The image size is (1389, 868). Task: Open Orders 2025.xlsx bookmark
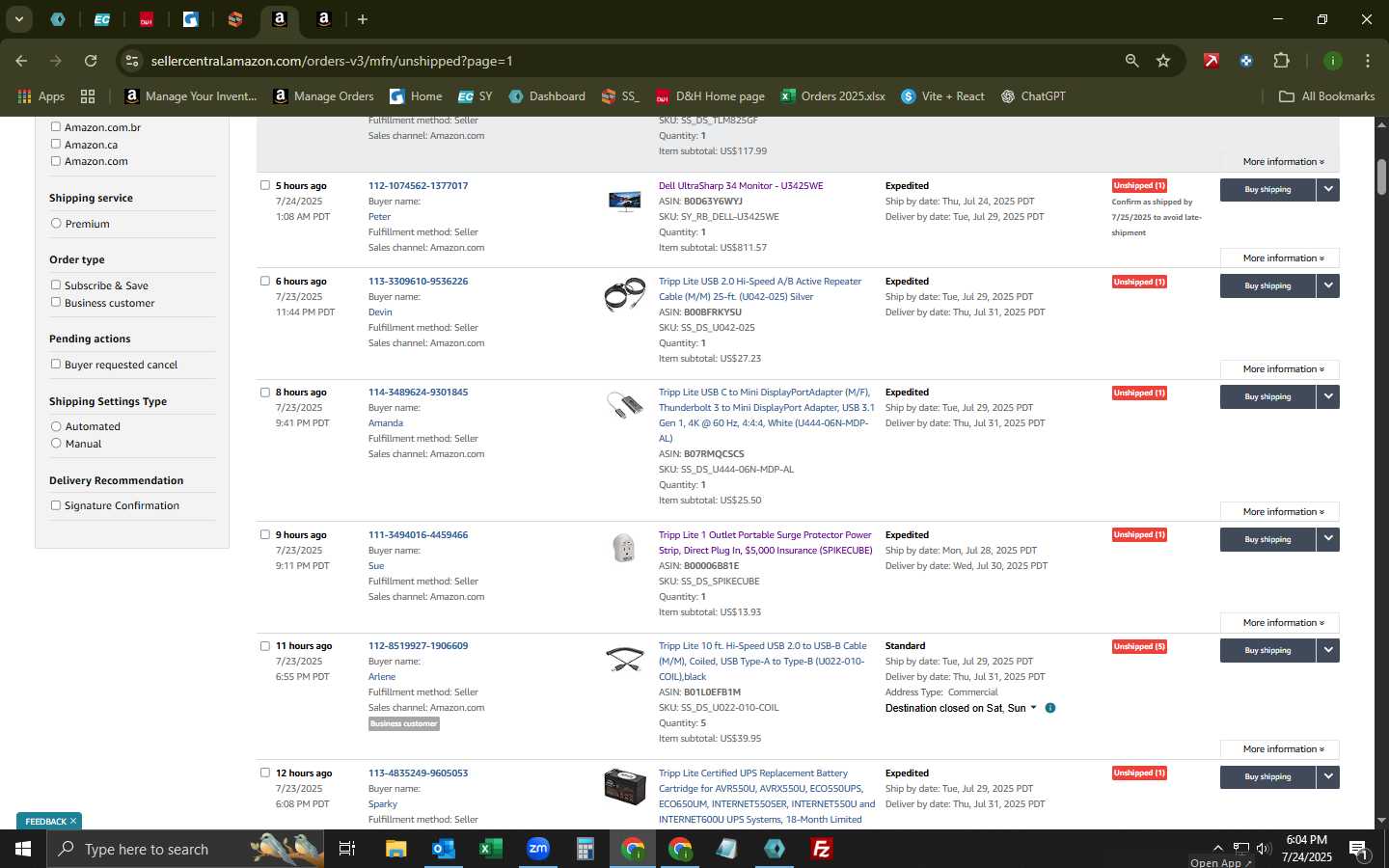click(833, 96)
